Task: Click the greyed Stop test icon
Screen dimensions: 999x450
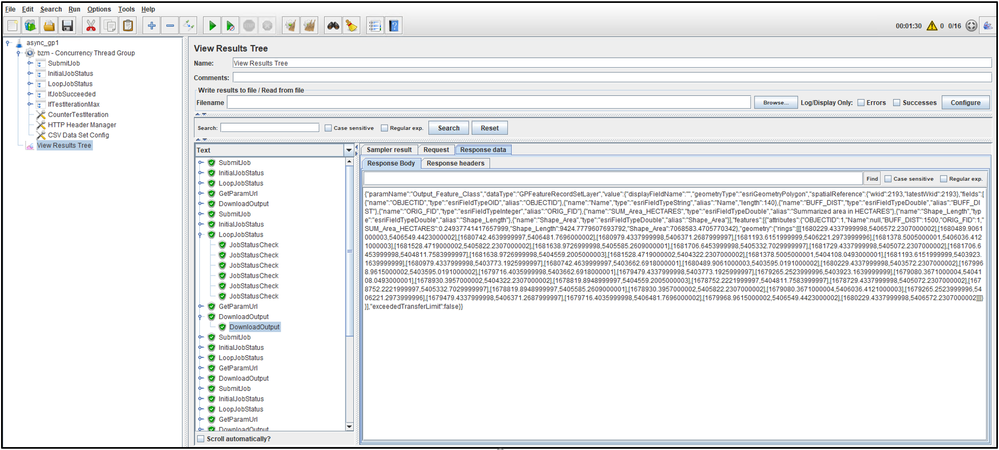Action: coord(249,25)
